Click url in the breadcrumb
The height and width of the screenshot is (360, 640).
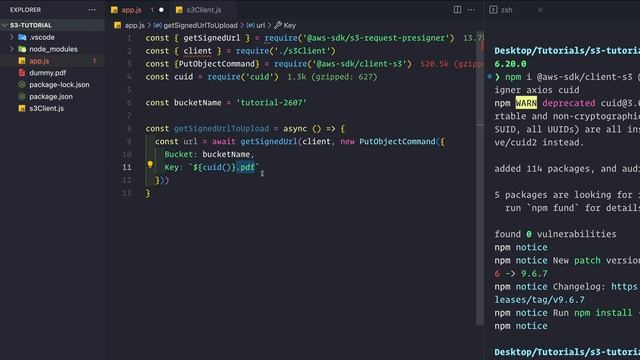coord(260,25)
